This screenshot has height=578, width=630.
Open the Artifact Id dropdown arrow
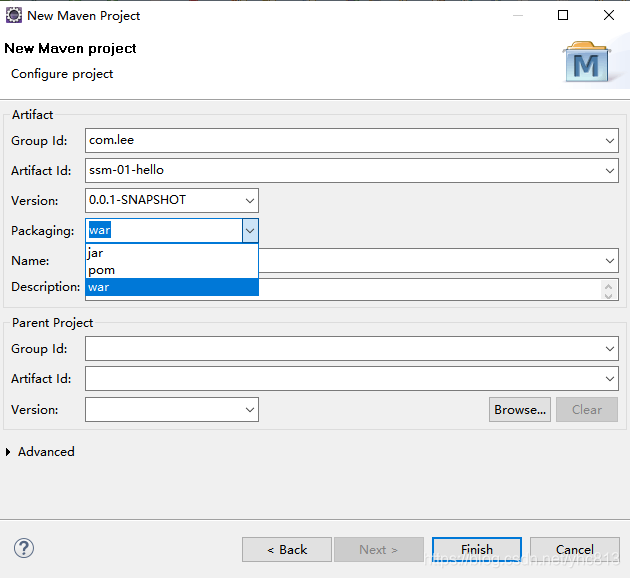click(610, 171)
